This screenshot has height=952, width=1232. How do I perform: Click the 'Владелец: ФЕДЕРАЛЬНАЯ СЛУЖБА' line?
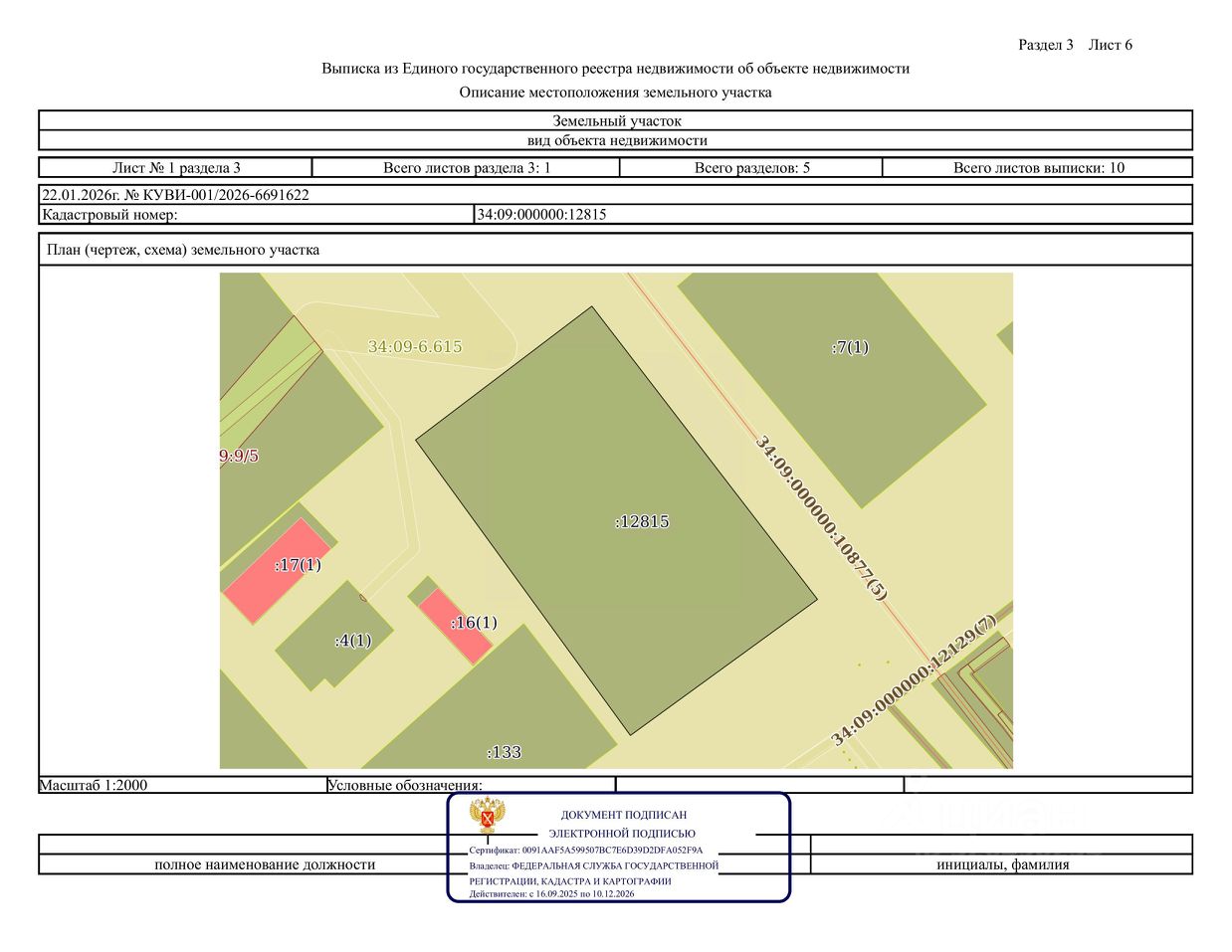tap(594, 866)
